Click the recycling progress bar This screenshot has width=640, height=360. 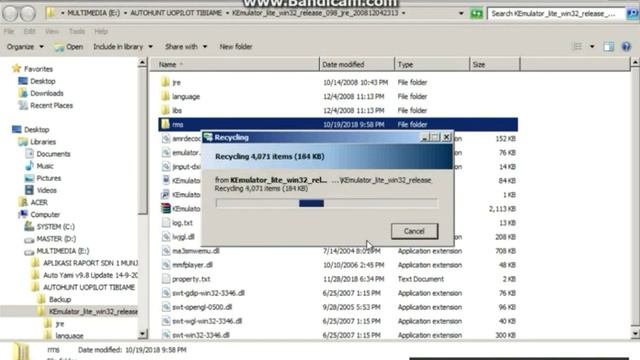(327, 203)
